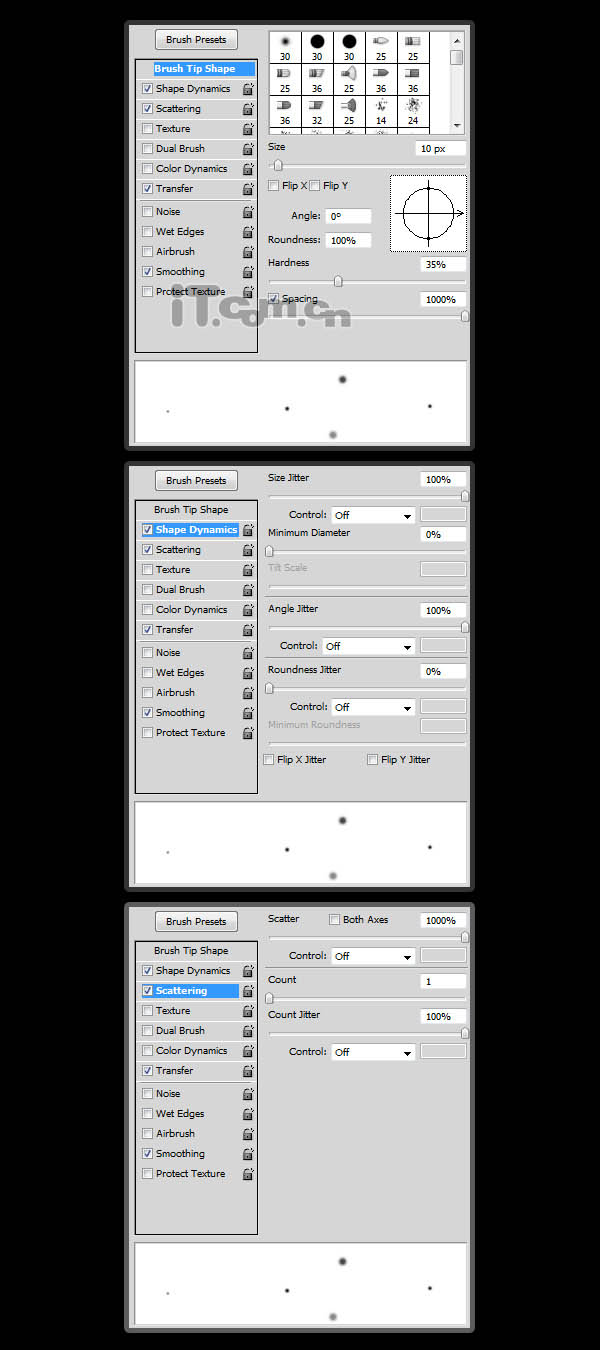Enable the Flip X Jitter checkbox
Screen dimensions: 600x1350
click(x=269, y=760)
